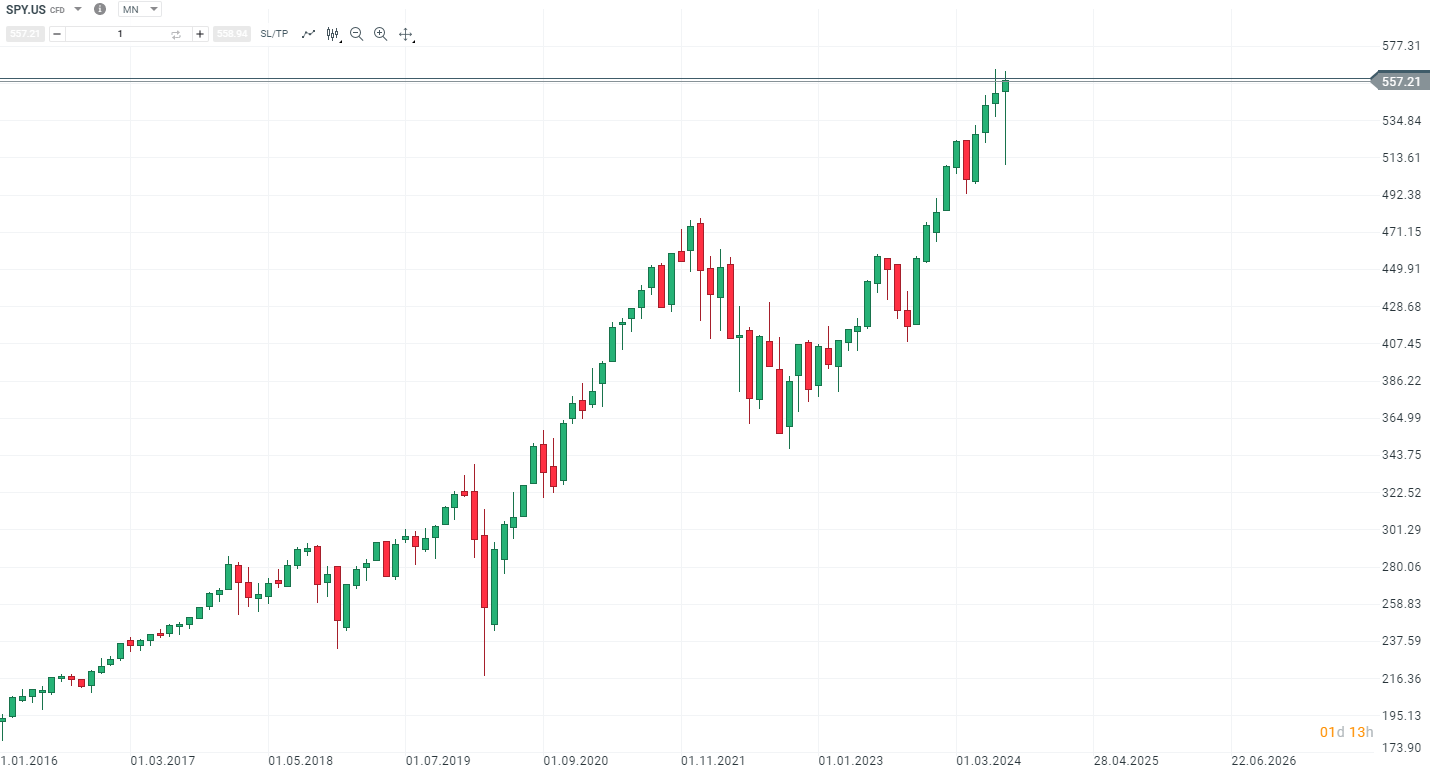This screenshot has width=1433, height=773.
Task: Click the 01.03.2017 date axis label
Action: pyautogui.click(x=163, y=761)
